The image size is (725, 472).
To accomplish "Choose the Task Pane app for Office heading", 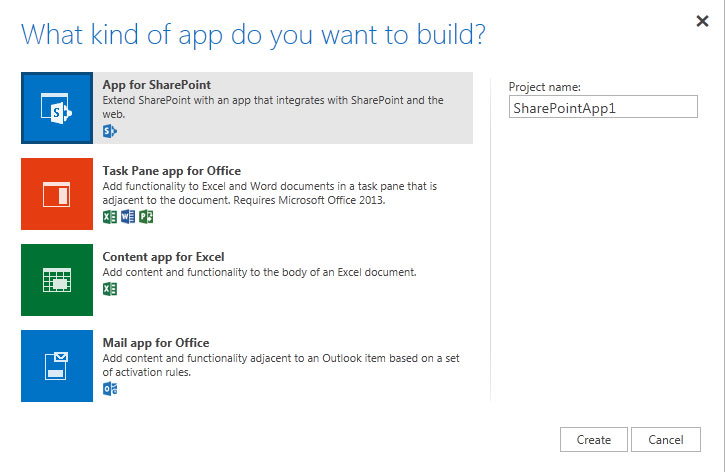I will (172, 171).
